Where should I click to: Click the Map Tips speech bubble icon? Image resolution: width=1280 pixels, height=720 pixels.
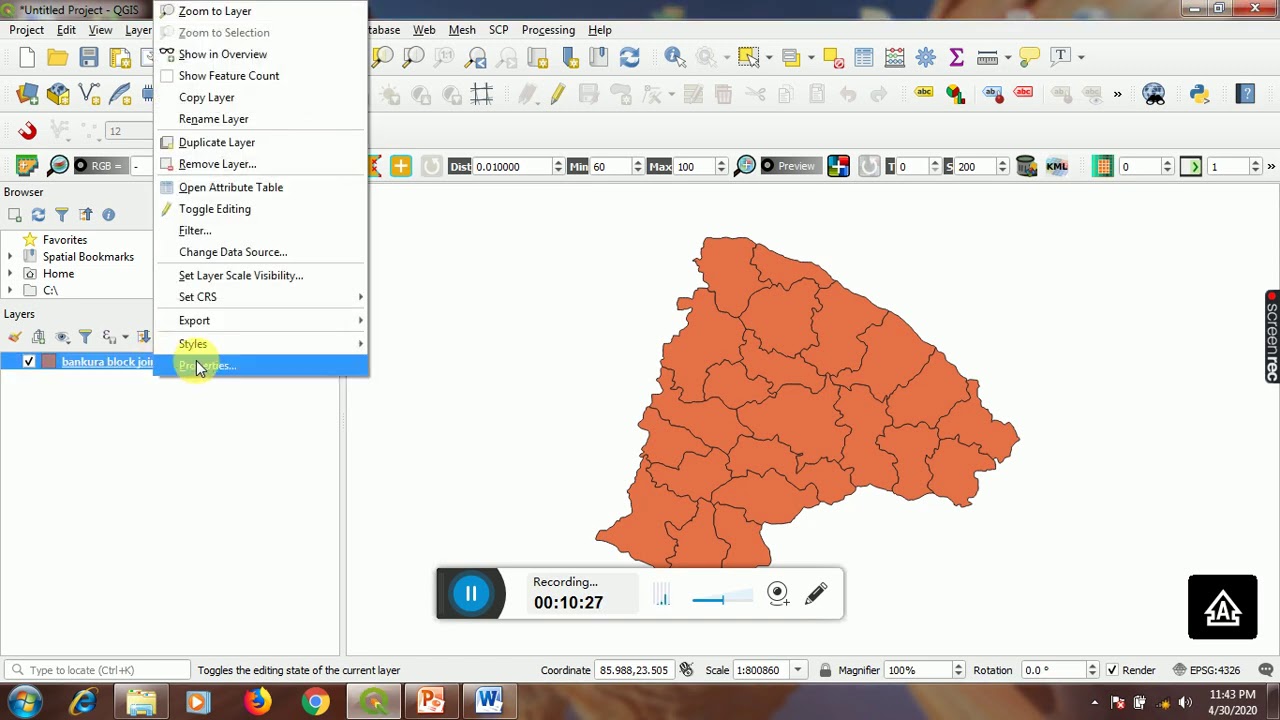coord(1029,57)
